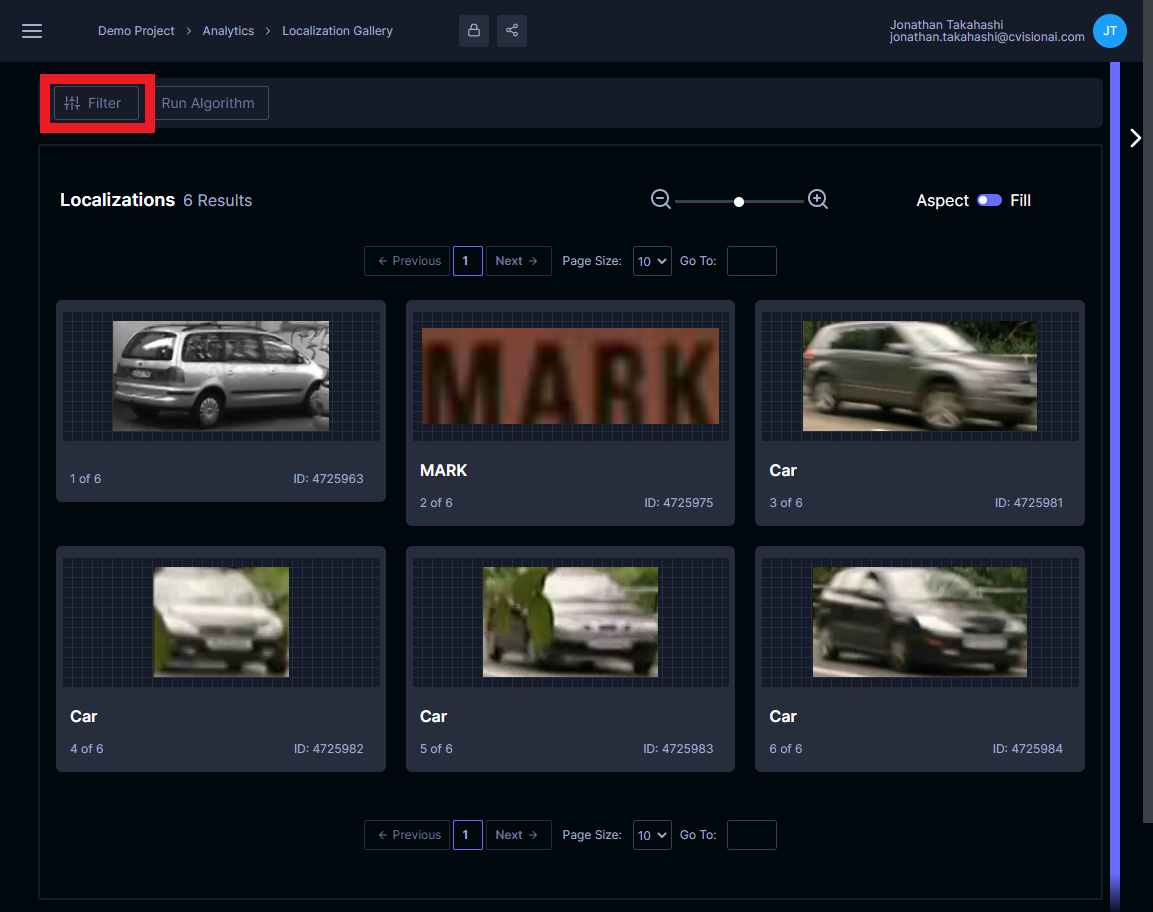The width and height of the screenshot is (1153, 912).
Task: Click the Run Algorithm button
Action: point(208,103)
